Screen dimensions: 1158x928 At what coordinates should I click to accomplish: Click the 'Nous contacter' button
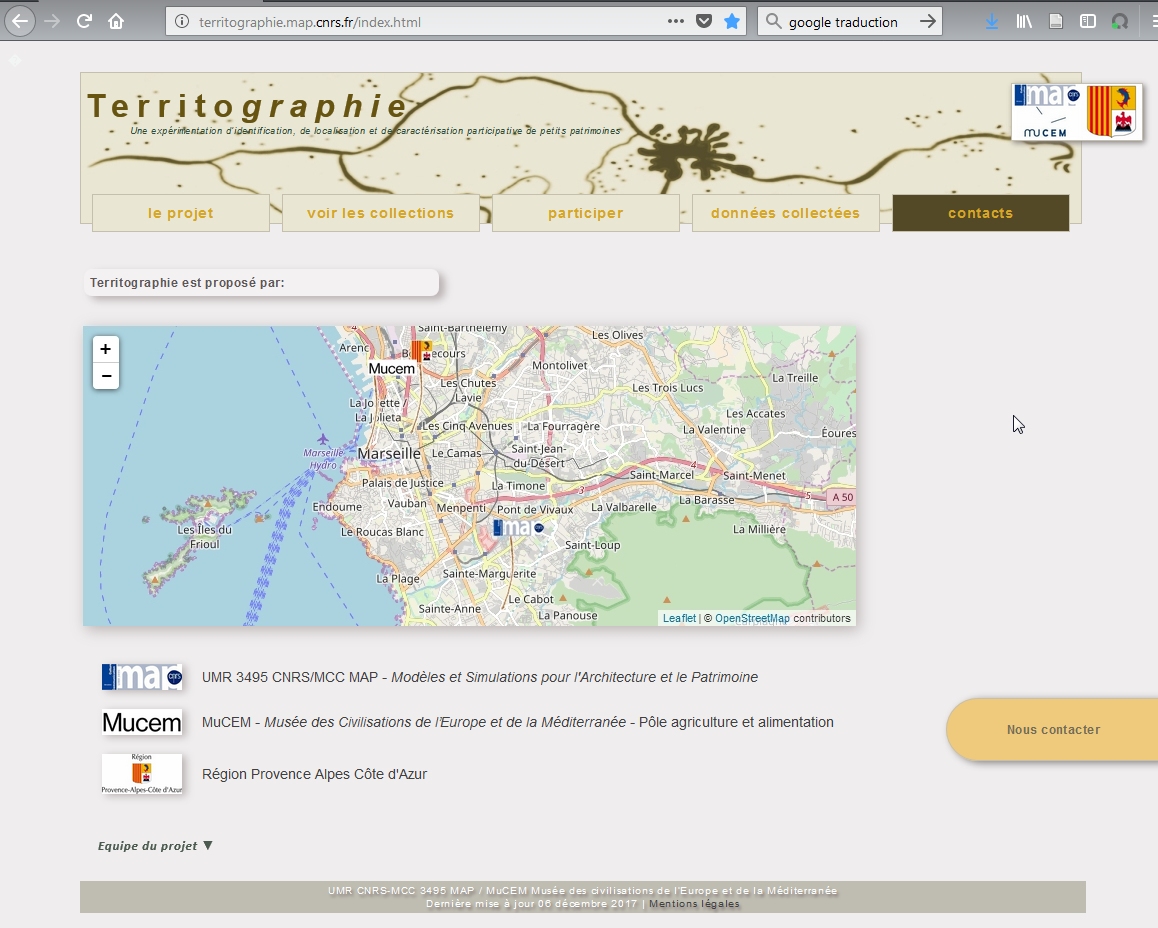coord(1052,729)
